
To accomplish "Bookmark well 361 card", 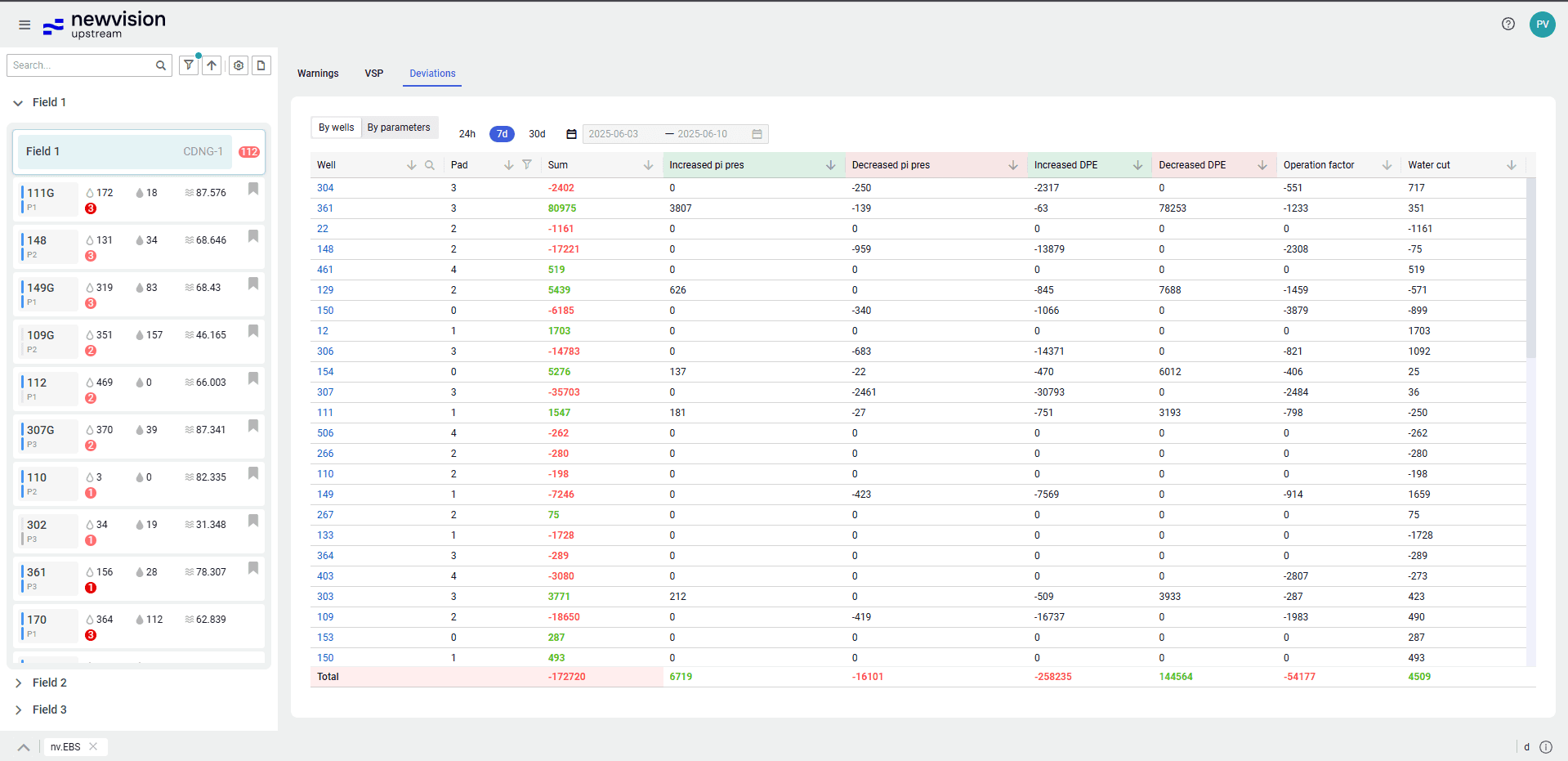I will 253,568.
